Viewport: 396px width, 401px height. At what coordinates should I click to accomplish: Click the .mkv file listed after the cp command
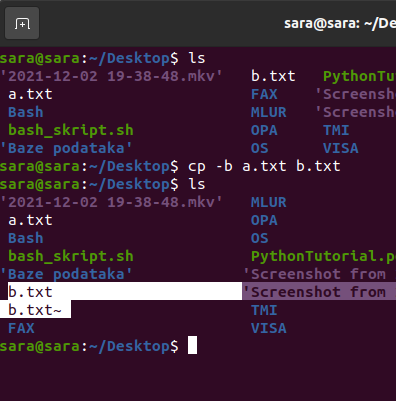point(111,202)
